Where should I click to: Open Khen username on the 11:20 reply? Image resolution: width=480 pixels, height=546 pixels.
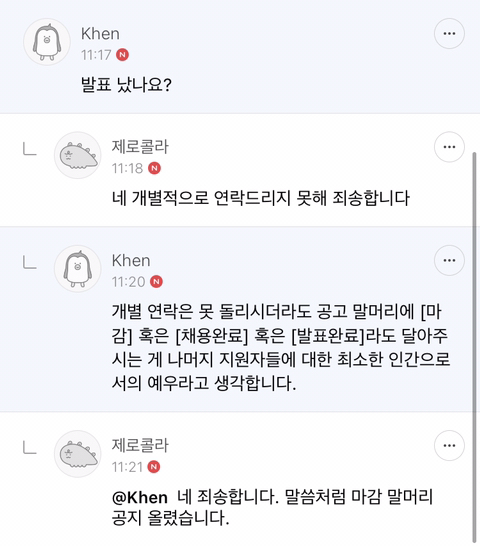click(131, 260)
